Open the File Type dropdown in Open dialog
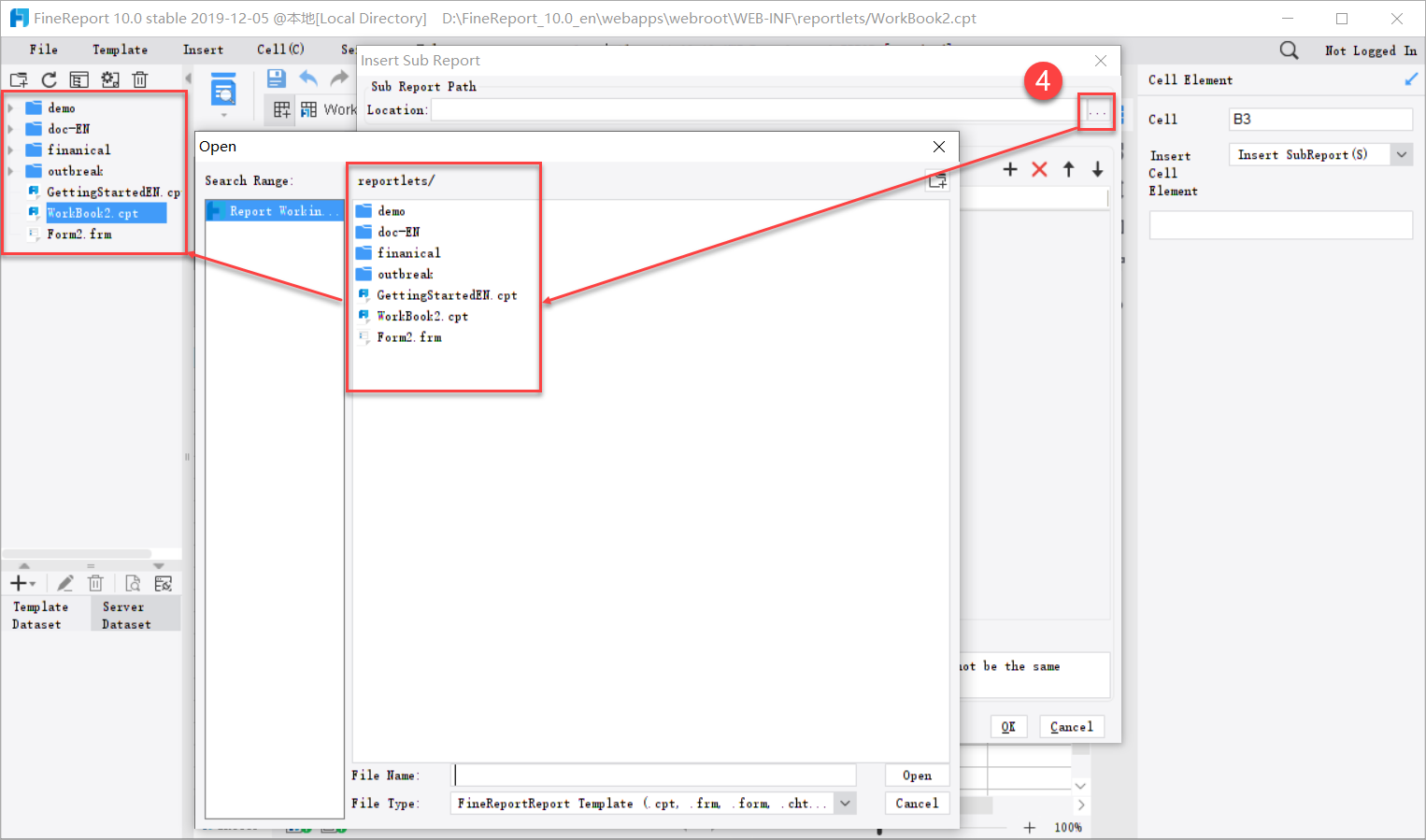This screenshot has width=1426, height=840. pos(844,803)
